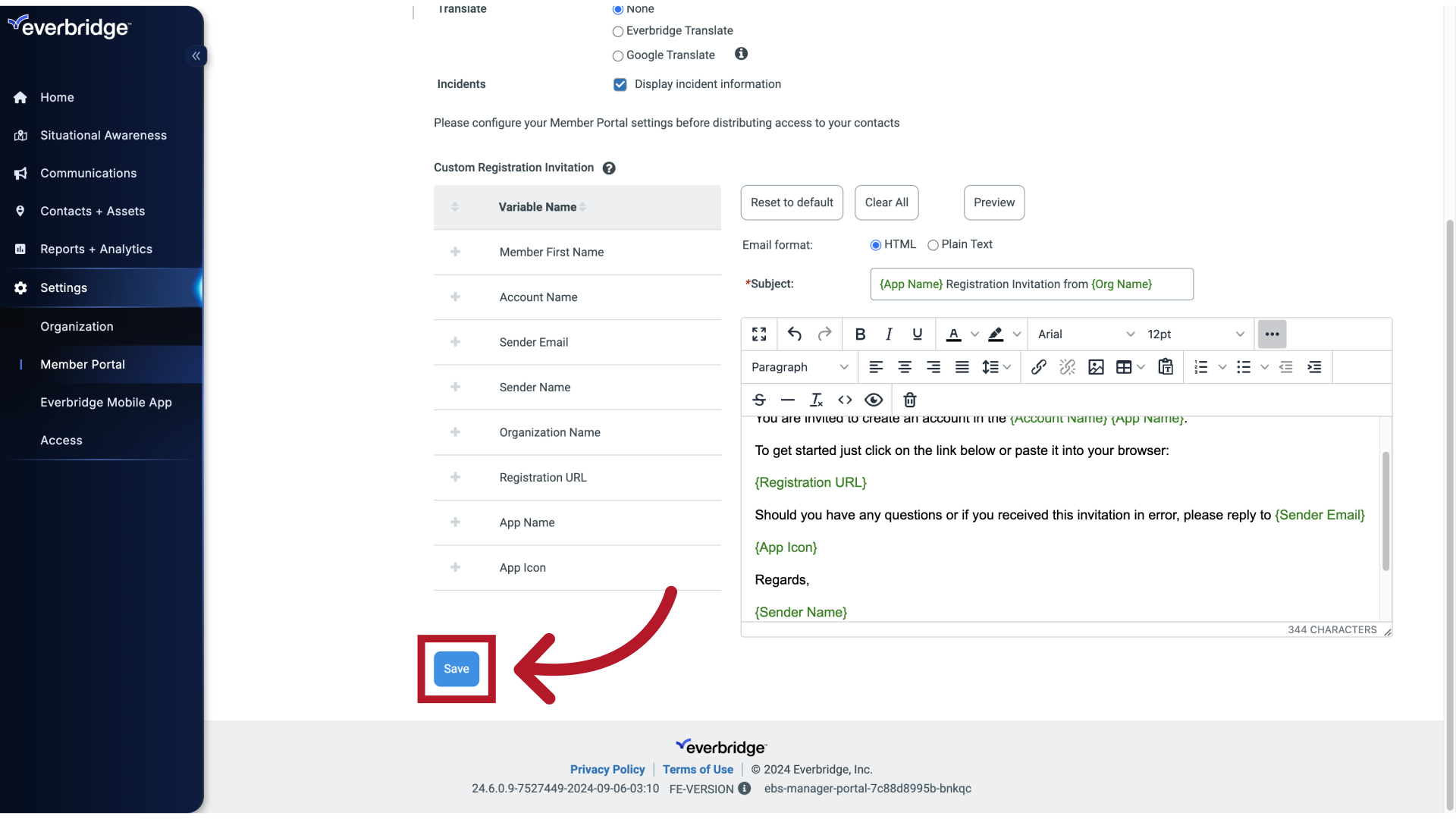Select the fullscreen editor icon

(759, 334)
